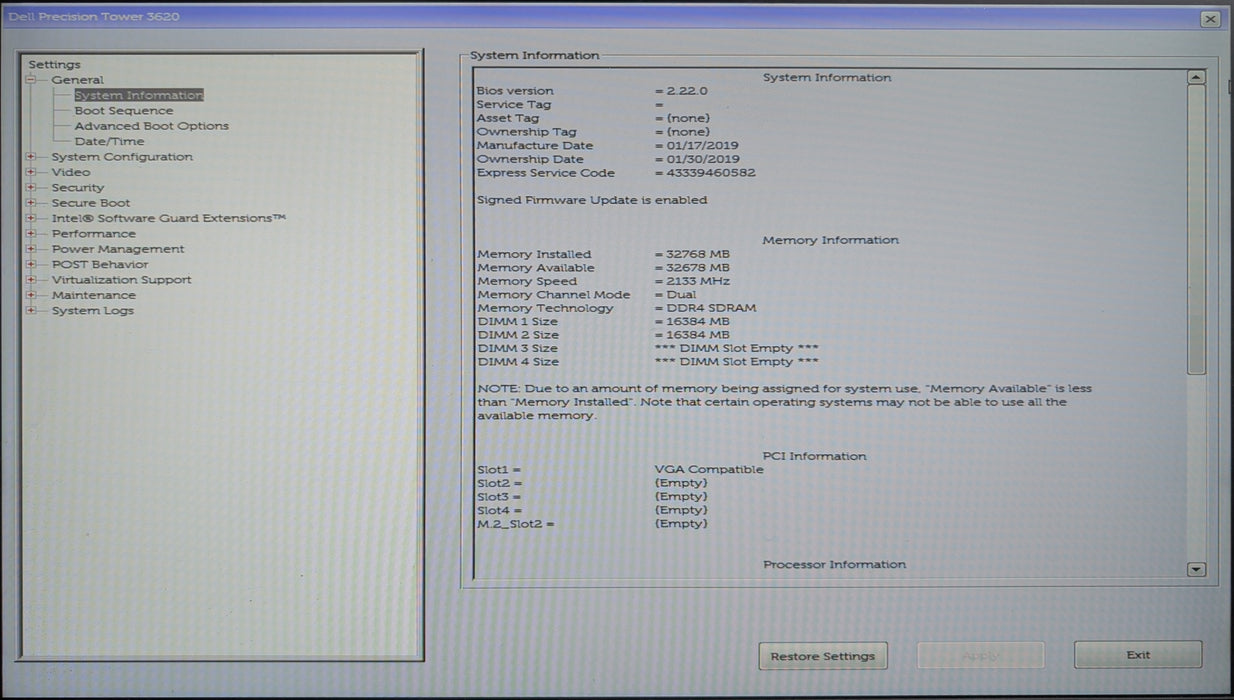Click the Restore Settings button

[823, 656]
